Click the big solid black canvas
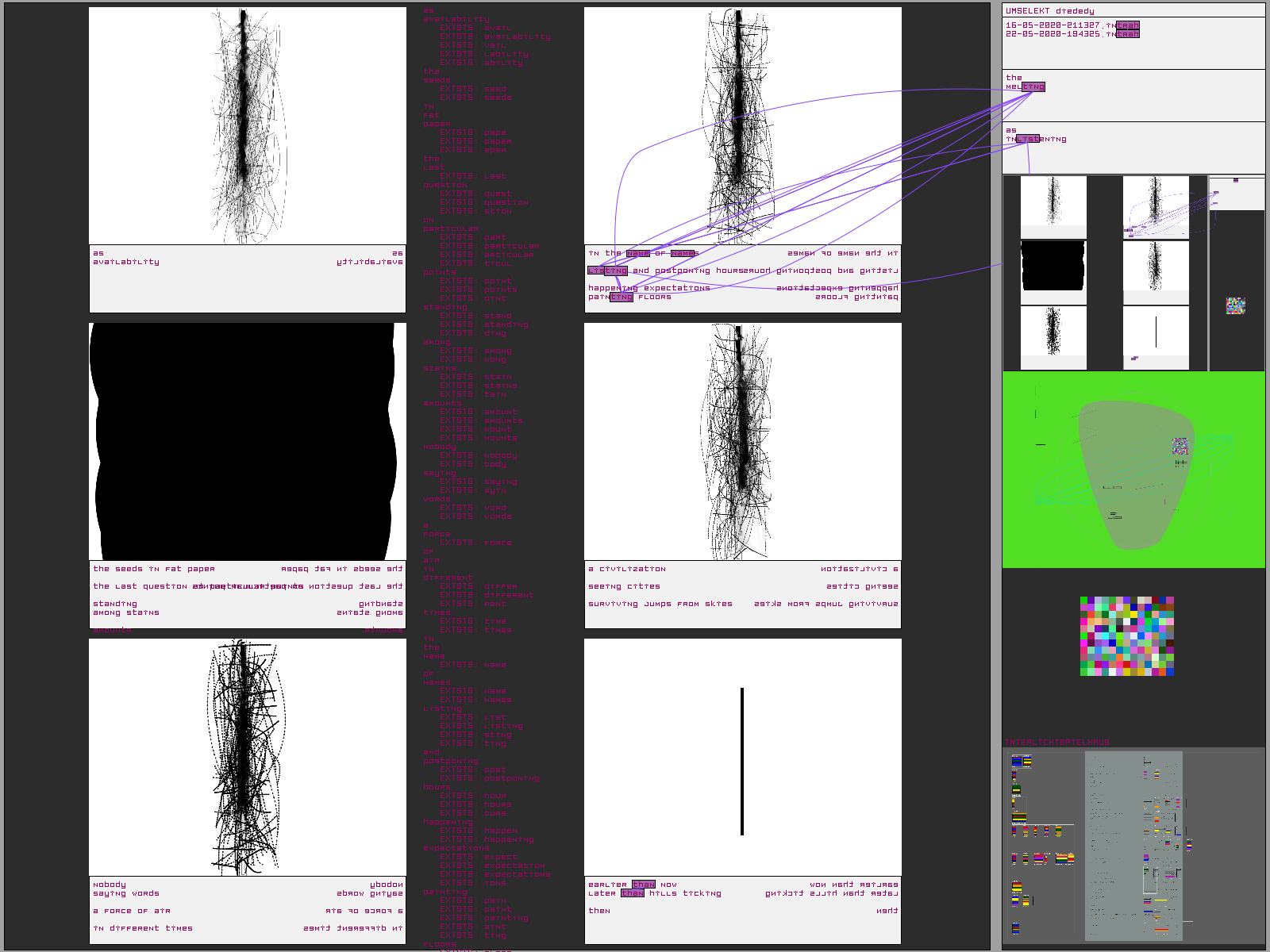Viewport: 1270px width, 952px height. point(246,441)
